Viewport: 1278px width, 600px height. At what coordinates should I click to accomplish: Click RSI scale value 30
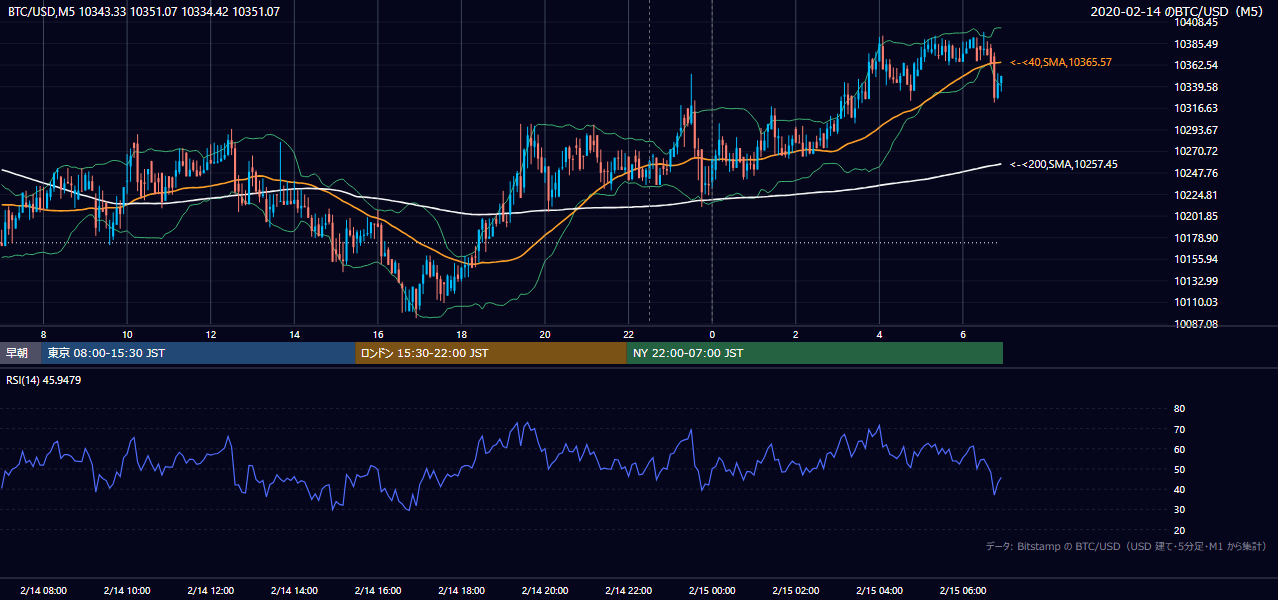point(1179,510)
